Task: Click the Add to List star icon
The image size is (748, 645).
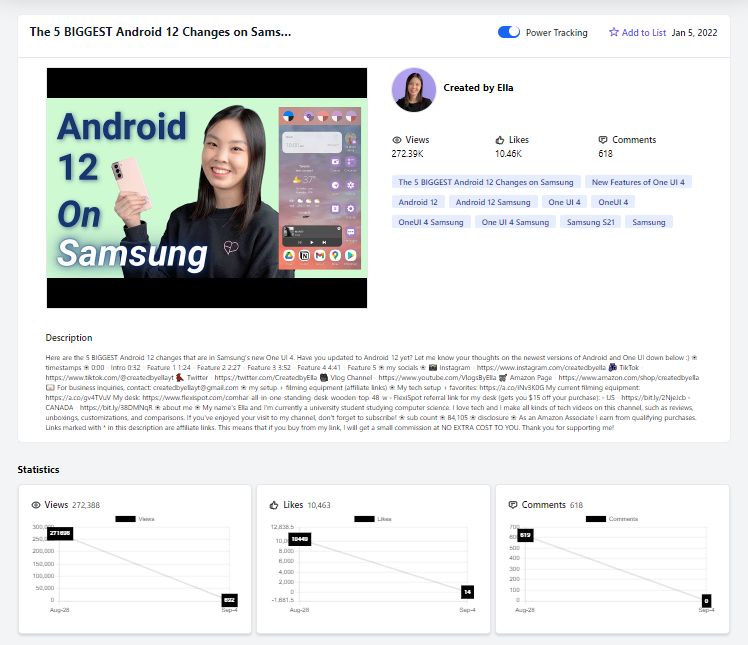Action: 613,32
